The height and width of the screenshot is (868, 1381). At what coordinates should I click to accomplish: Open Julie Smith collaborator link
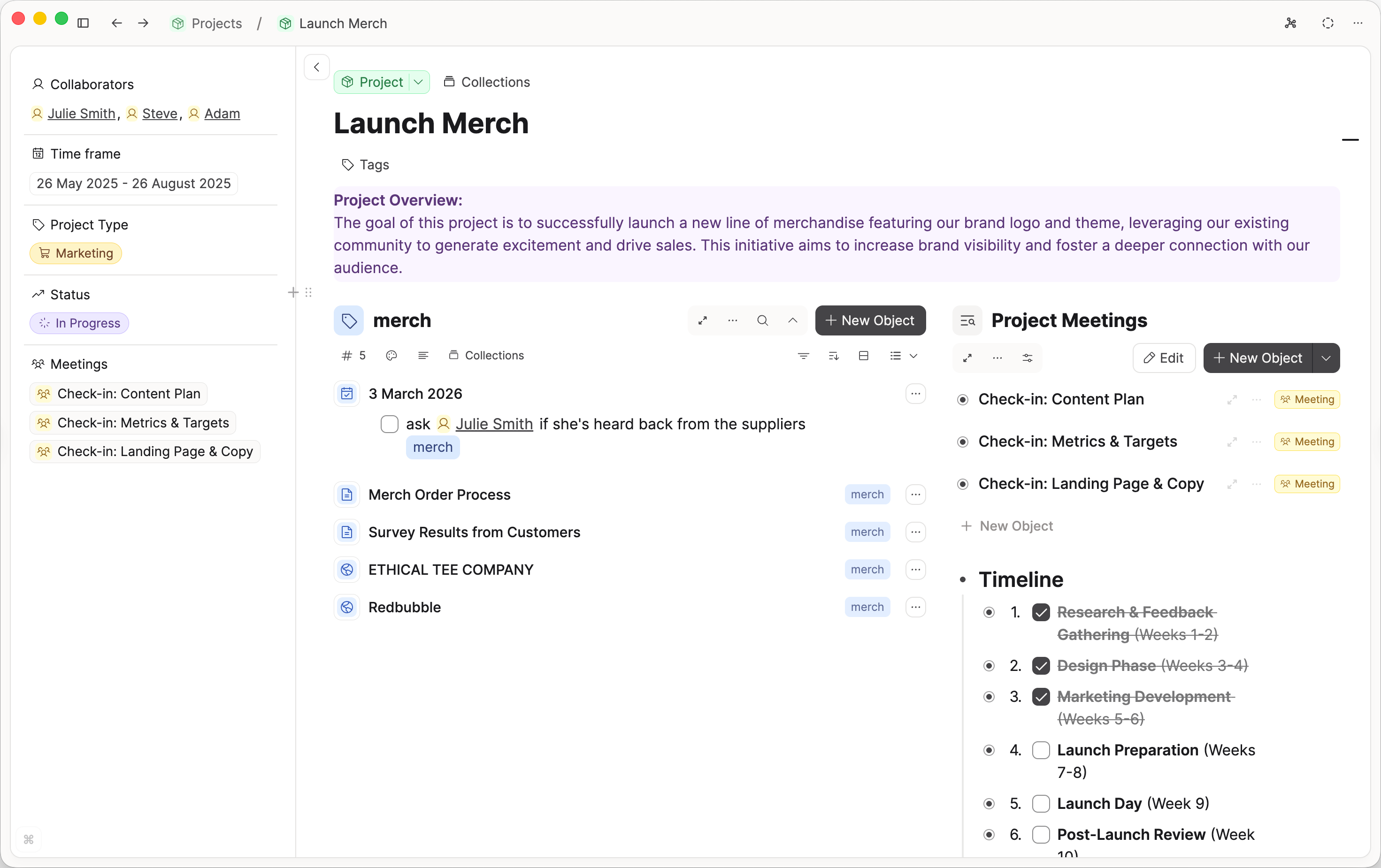point(81,114)
